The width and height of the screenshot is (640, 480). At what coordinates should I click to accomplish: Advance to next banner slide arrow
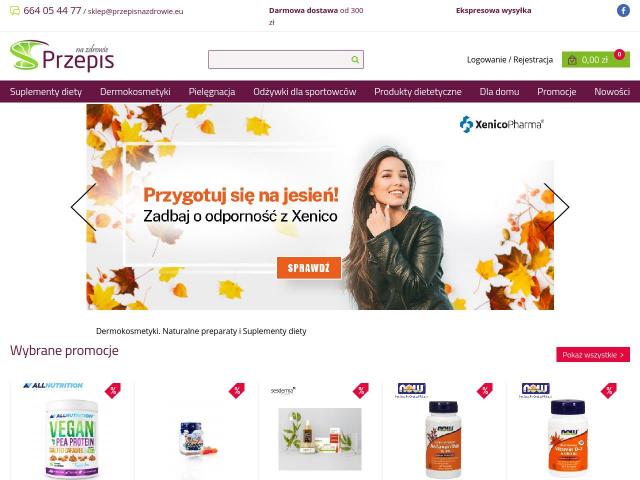[x=556, y=207]
